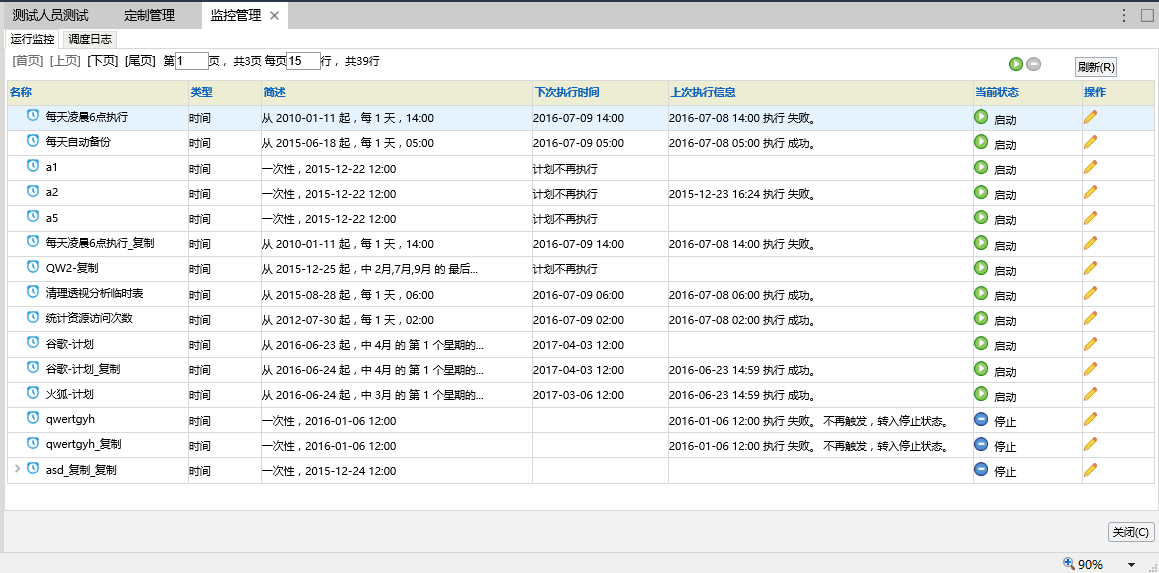This screenshot has height=573, width=1159.
Task: Click the 关闭(C) button
Action: pyautogui.click(x=1132, y=532)
